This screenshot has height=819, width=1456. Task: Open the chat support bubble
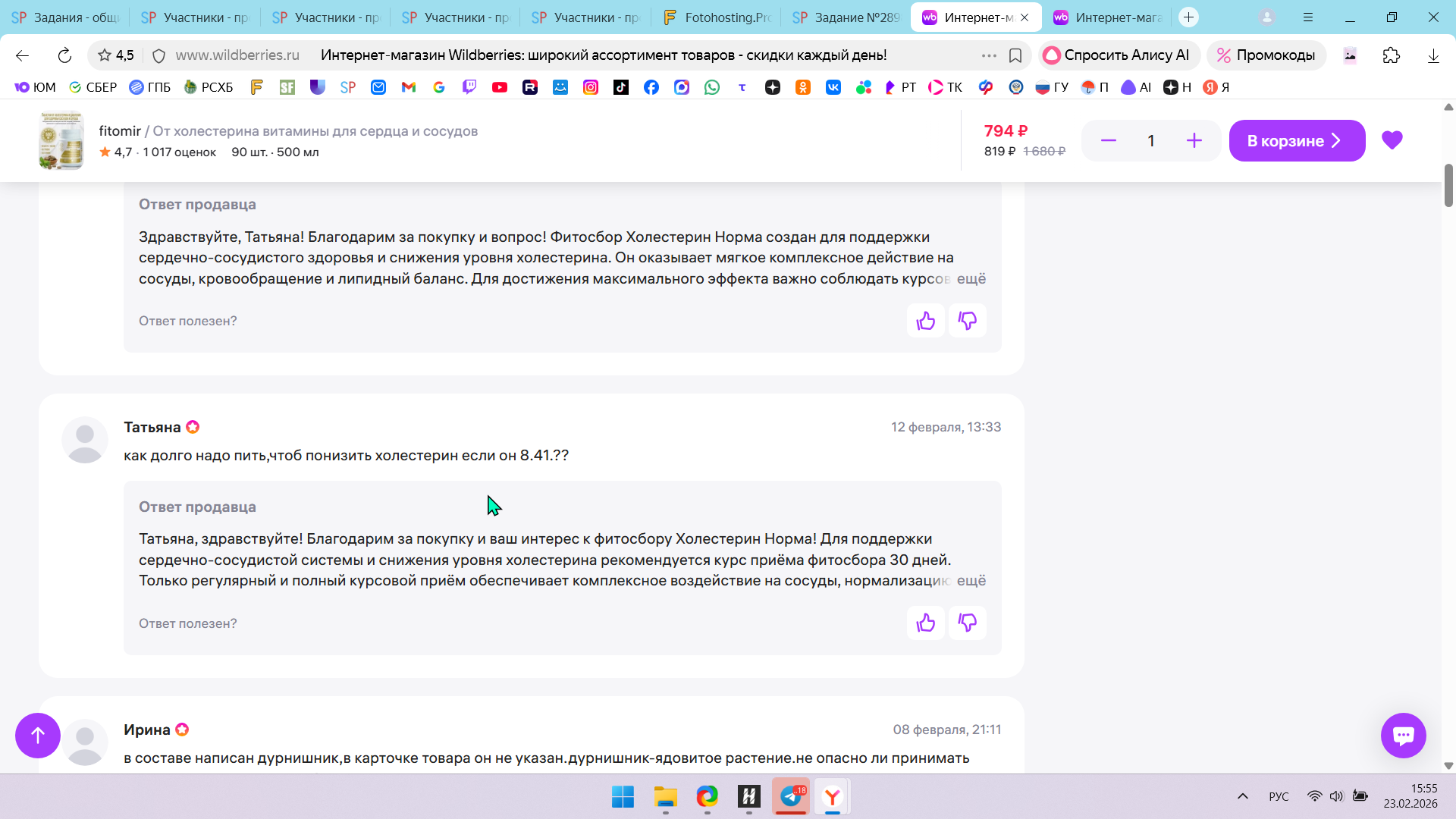1403,735
